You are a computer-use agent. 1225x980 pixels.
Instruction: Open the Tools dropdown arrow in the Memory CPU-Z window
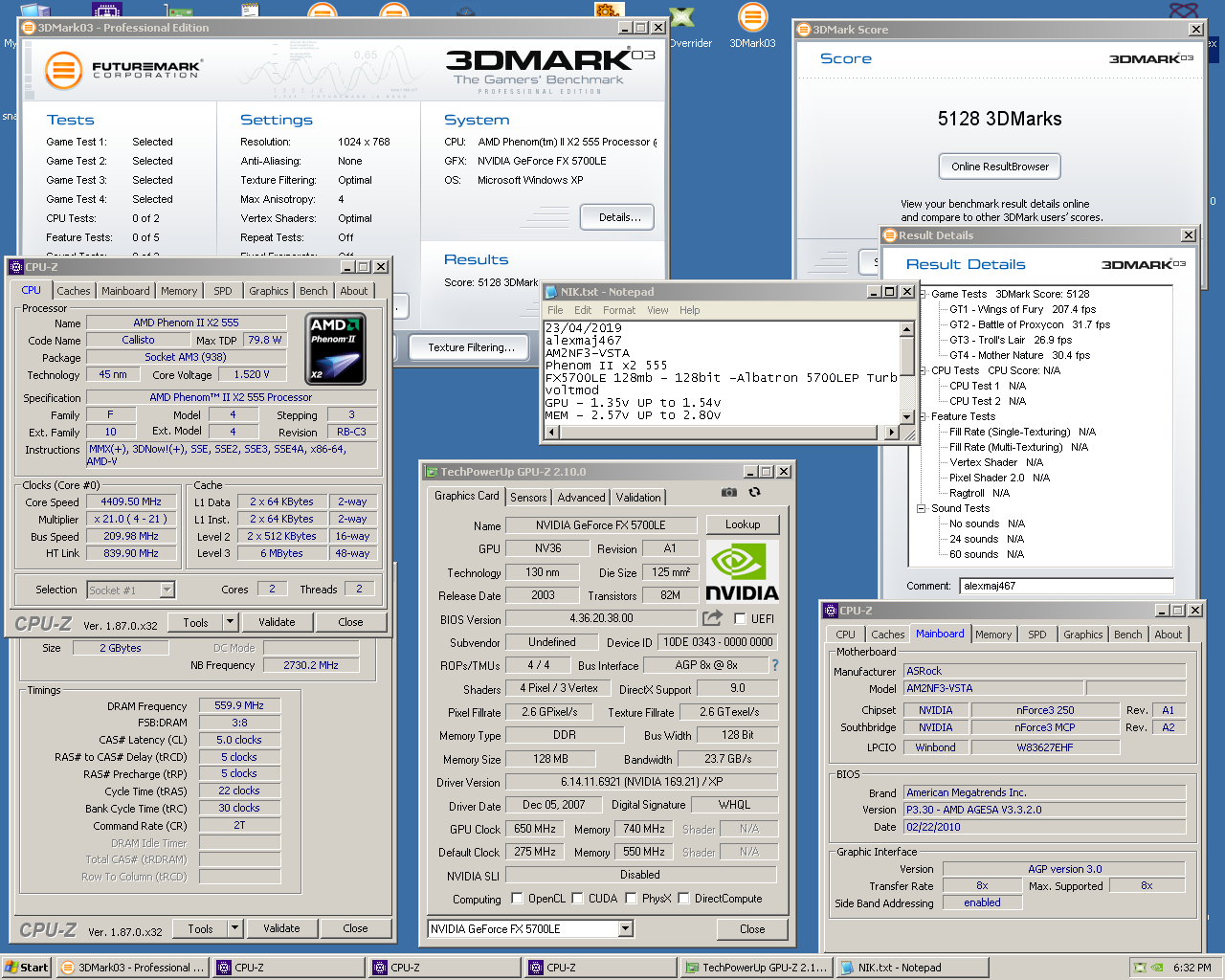[x=234, y=928]
